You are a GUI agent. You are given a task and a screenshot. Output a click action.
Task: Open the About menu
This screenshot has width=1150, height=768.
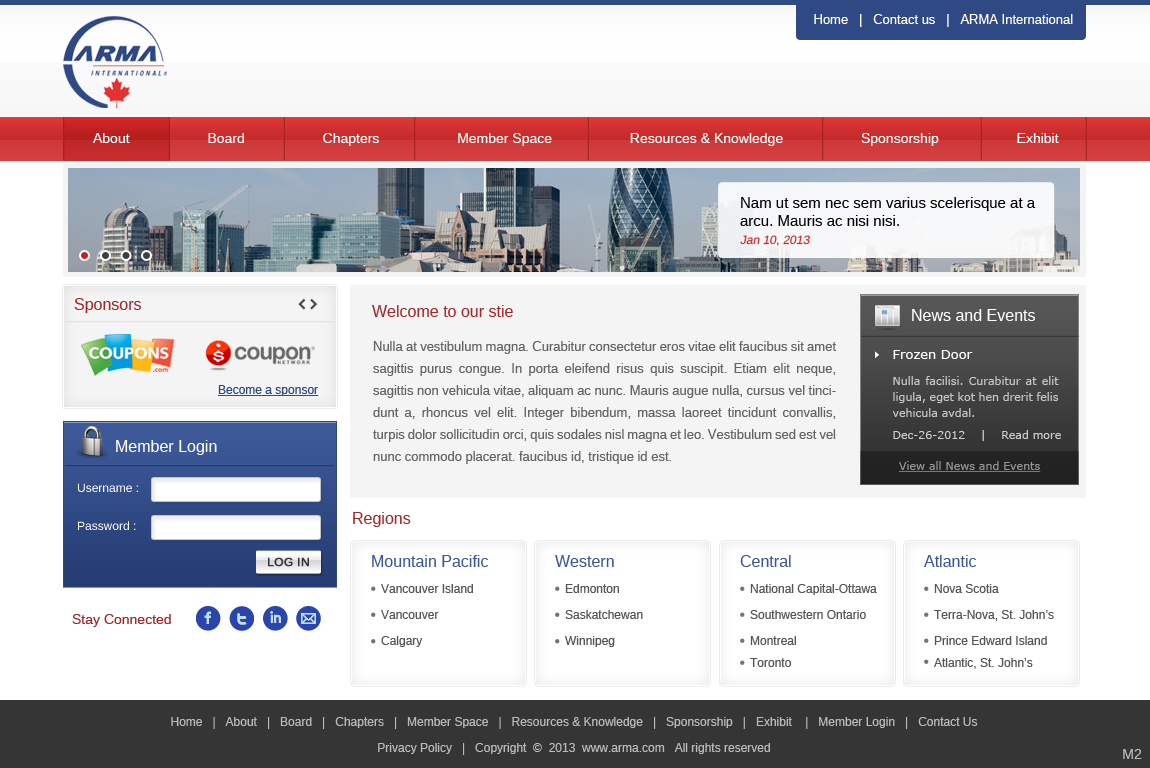pos(116,139)
